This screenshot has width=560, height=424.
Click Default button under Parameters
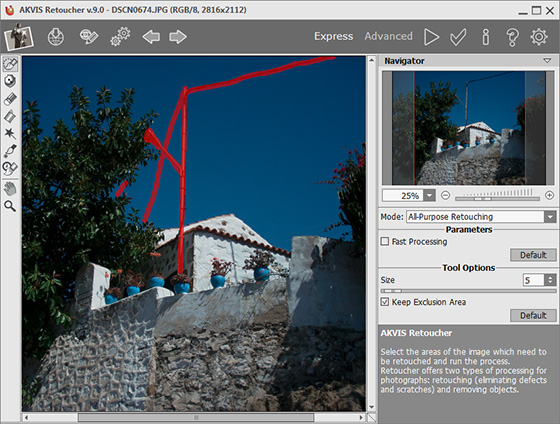click(533, 255)
